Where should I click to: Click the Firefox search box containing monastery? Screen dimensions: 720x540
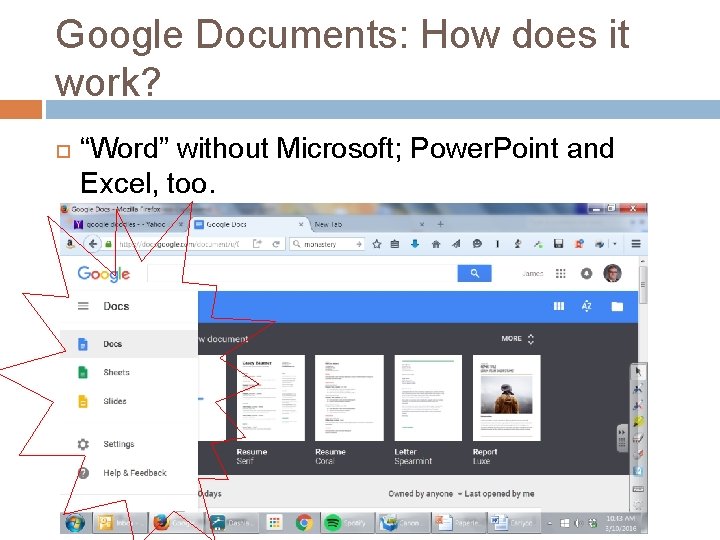point(327,244)
